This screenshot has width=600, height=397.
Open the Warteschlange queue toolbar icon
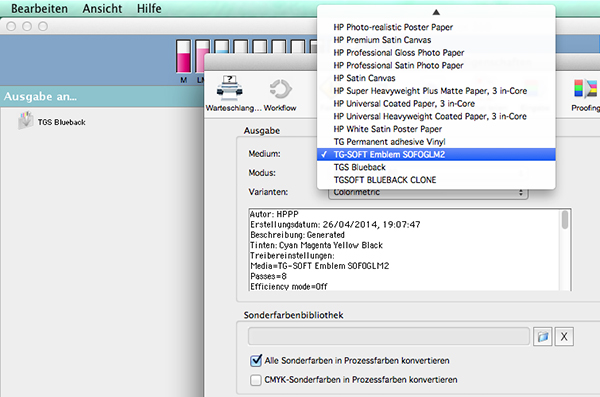point(230,87)
